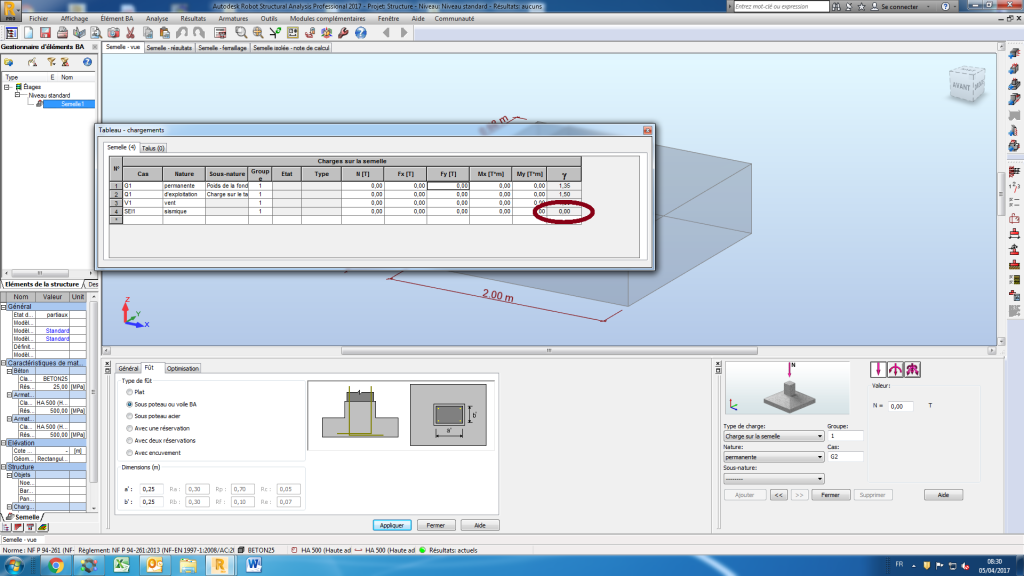
Task: Choose 'Sous poteau acier' radio option
Action: [x=127, y=416]
